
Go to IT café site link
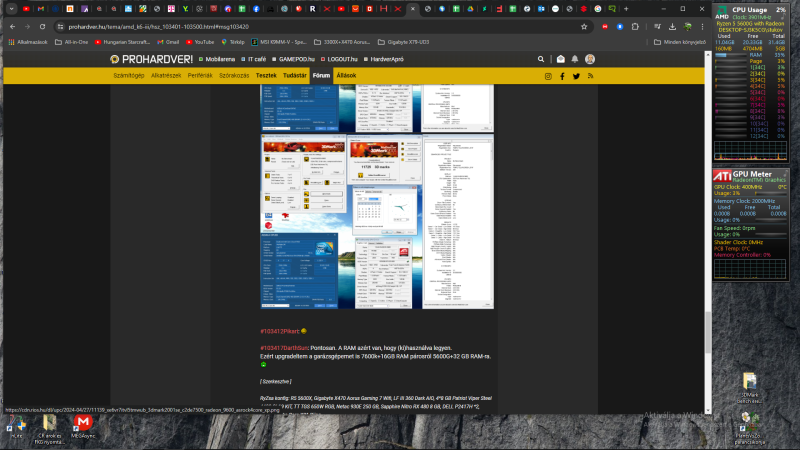(x=254, y=59)
